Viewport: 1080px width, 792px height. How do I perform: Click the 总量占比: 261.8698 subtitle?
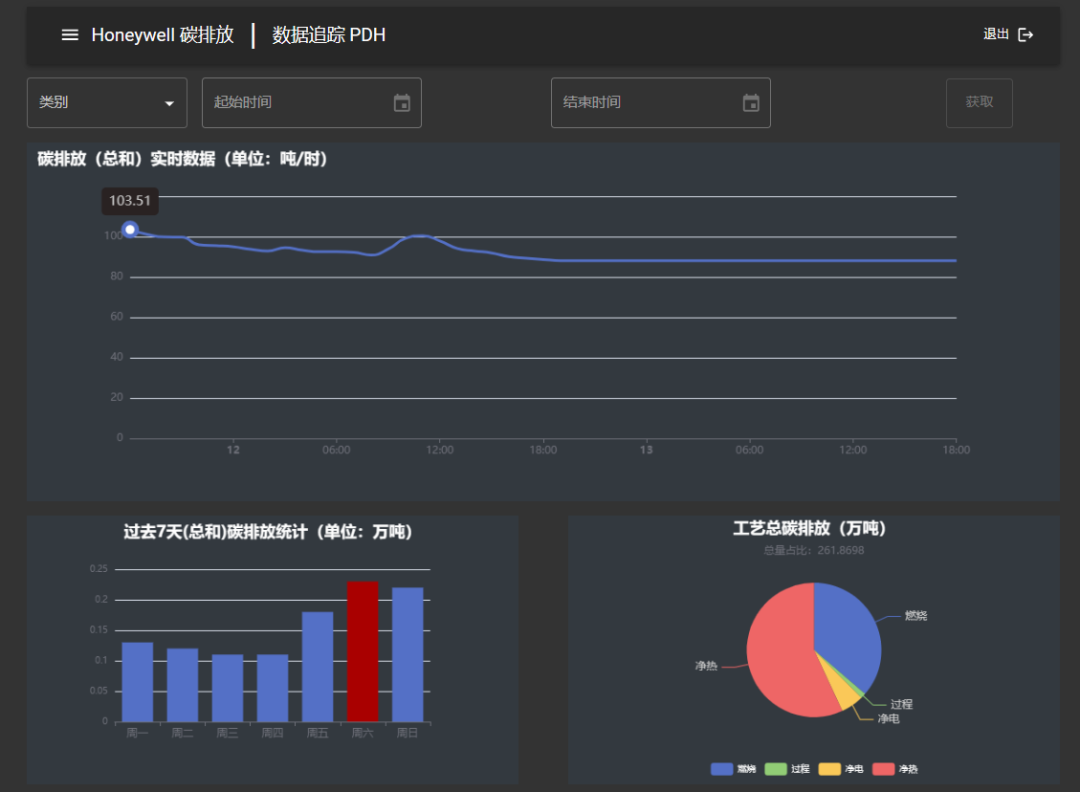[x=813, y=550]
